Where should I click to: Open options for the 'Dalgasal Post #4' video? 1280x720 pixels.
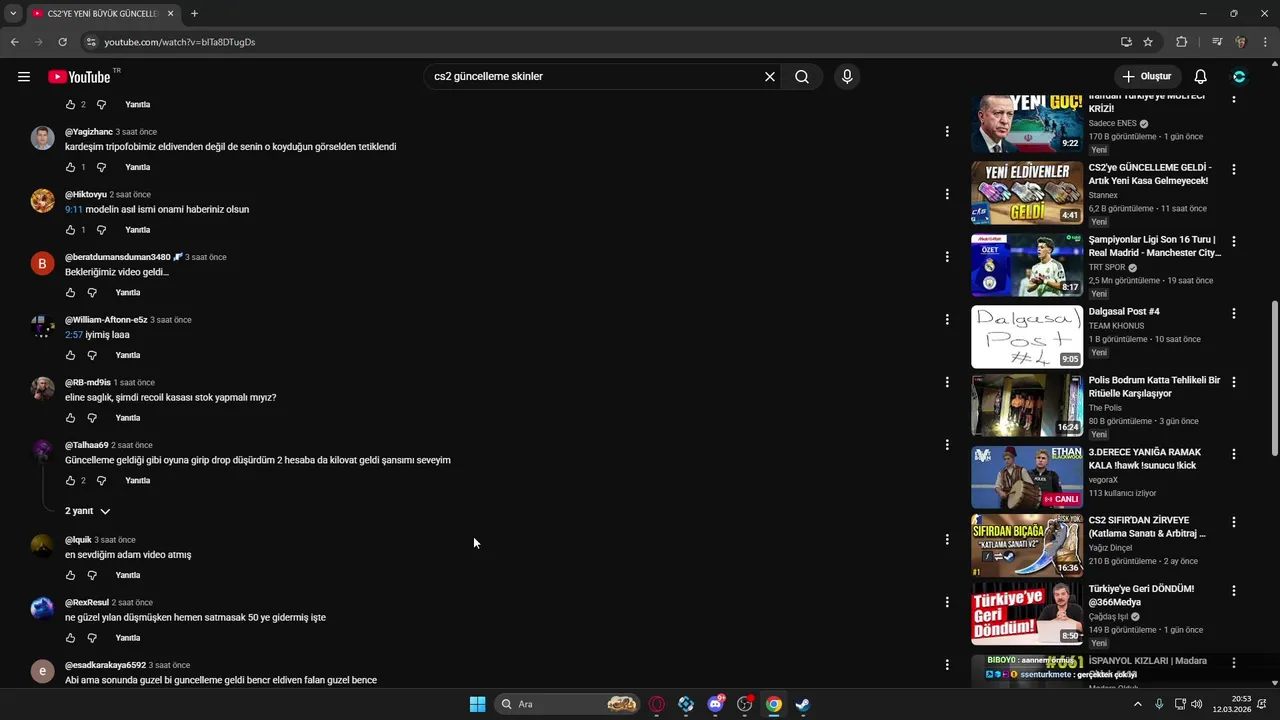click(x=1233, y=313)
